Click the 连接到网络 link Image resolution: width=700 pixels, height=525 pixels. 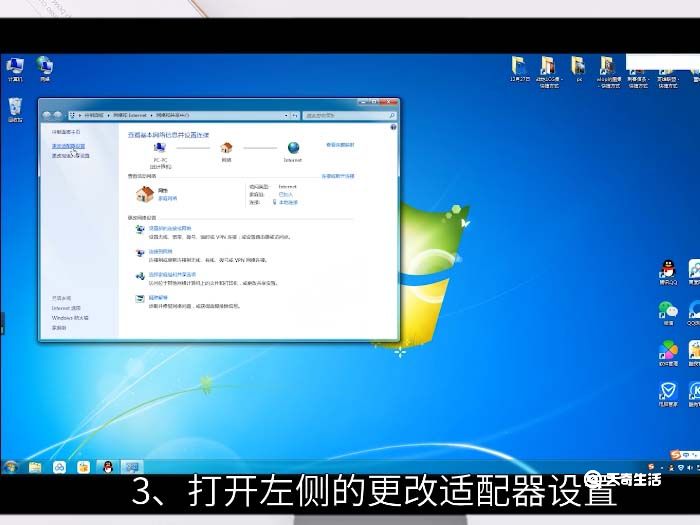[160, 251]
